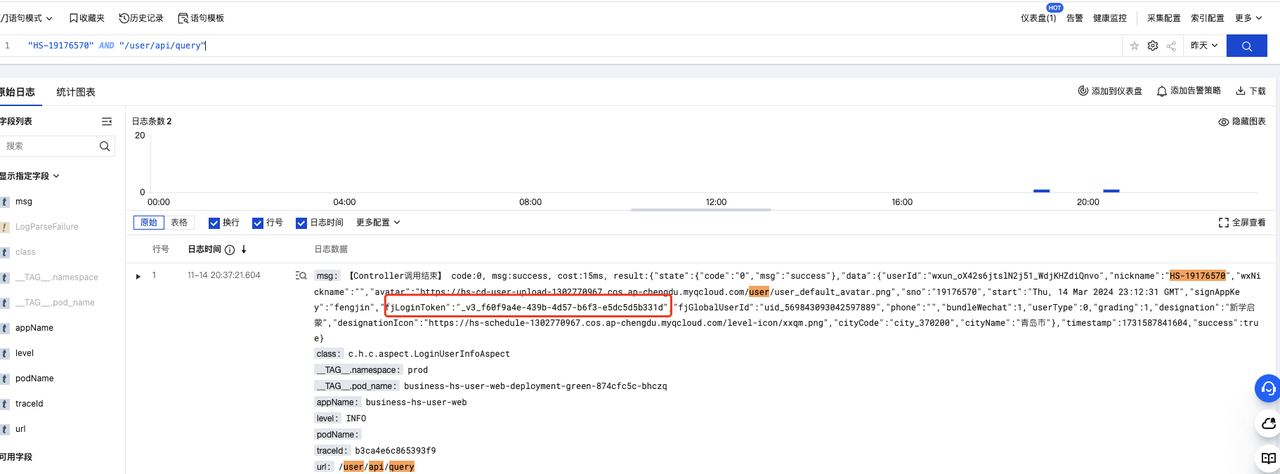Open 昨天 time range dropdown
This screenshot has width=1280, height=474.
1204,46
